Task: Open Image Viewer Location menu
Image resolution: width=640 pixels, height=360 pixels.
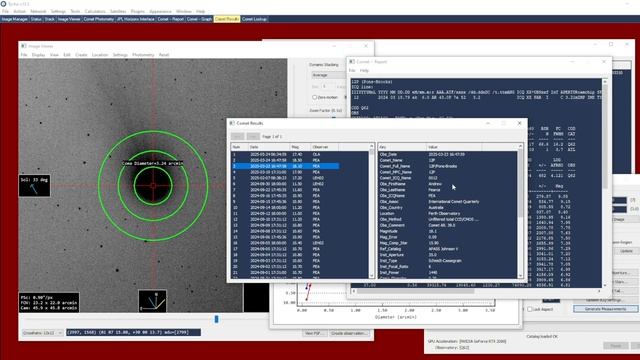Action: coord(100,55)
